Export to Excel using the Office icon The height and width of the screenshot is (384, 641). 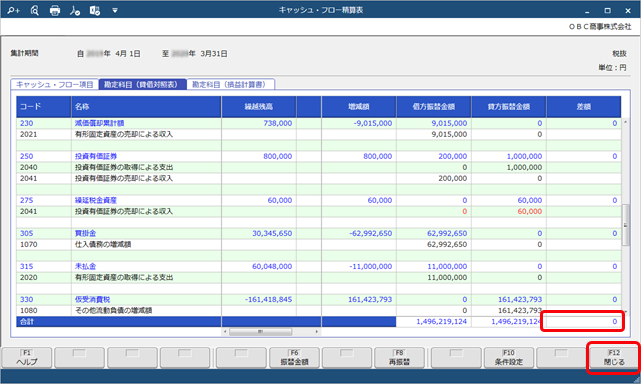pyautogui.click(x=95, y=10)
